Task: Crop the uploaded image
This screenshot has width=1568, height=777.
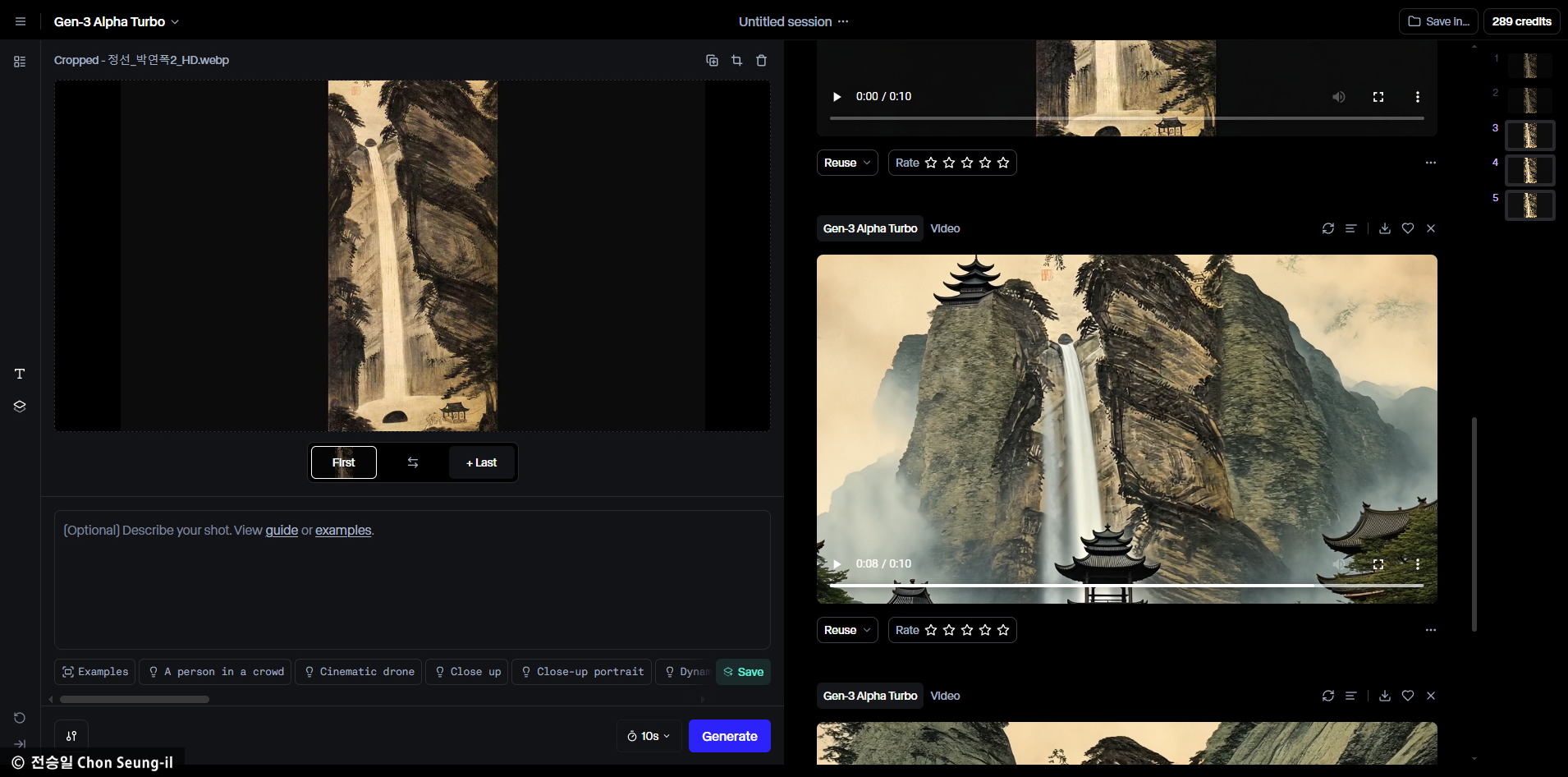Action: tap(736, 60)
